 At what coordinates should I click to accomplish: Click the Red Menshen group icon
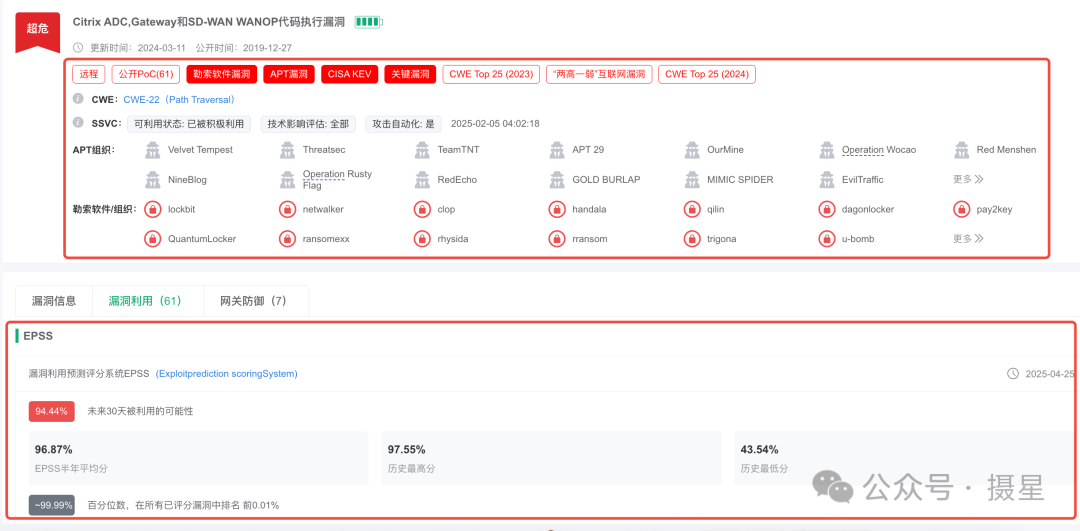coord(962,149)
